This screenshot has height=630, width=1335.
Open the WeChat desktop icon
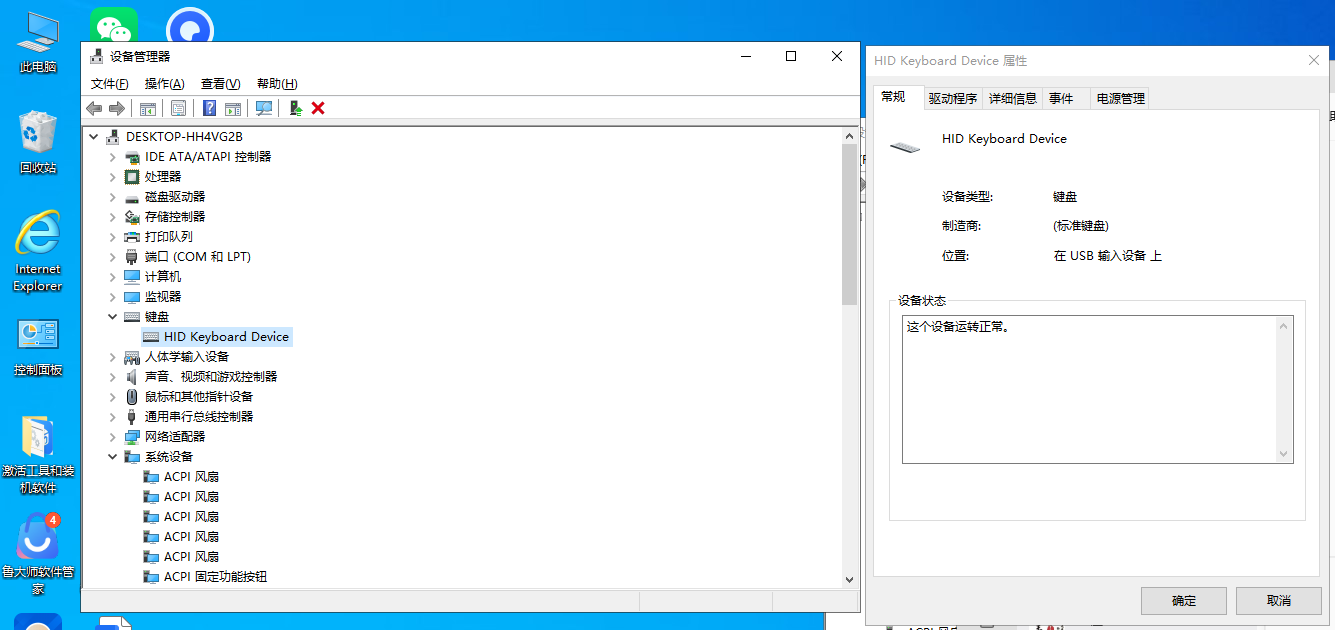(x=113, y=24)
